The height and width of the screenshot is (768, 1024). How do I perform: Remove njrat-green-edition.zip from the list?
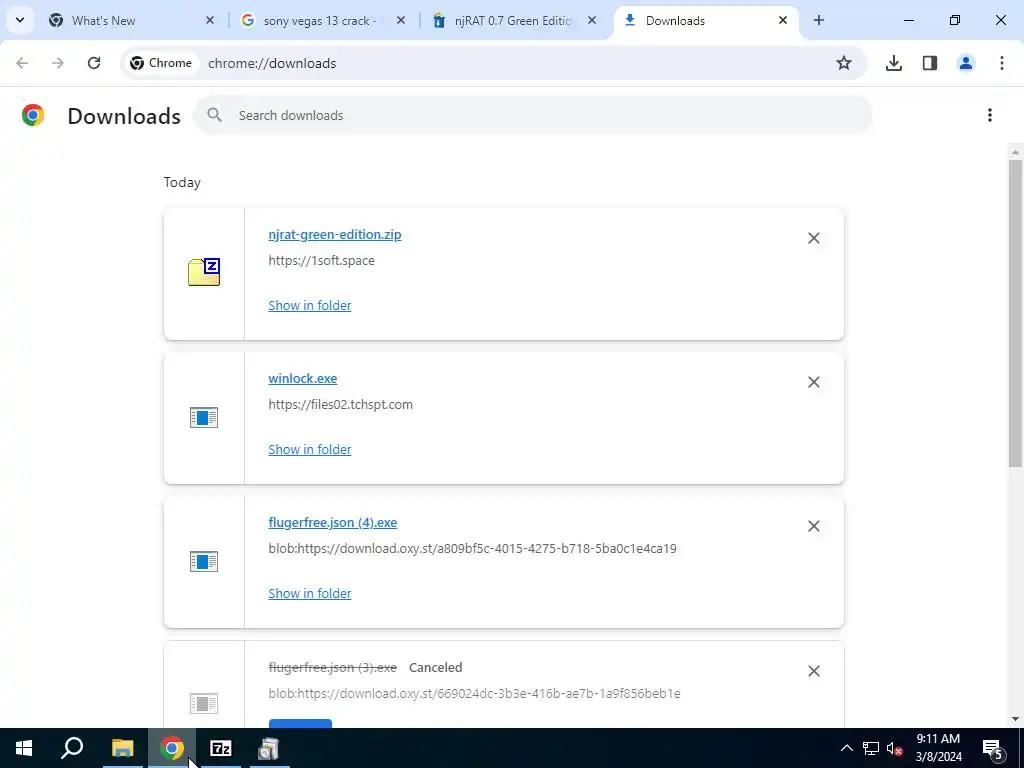tap(814, 238)
